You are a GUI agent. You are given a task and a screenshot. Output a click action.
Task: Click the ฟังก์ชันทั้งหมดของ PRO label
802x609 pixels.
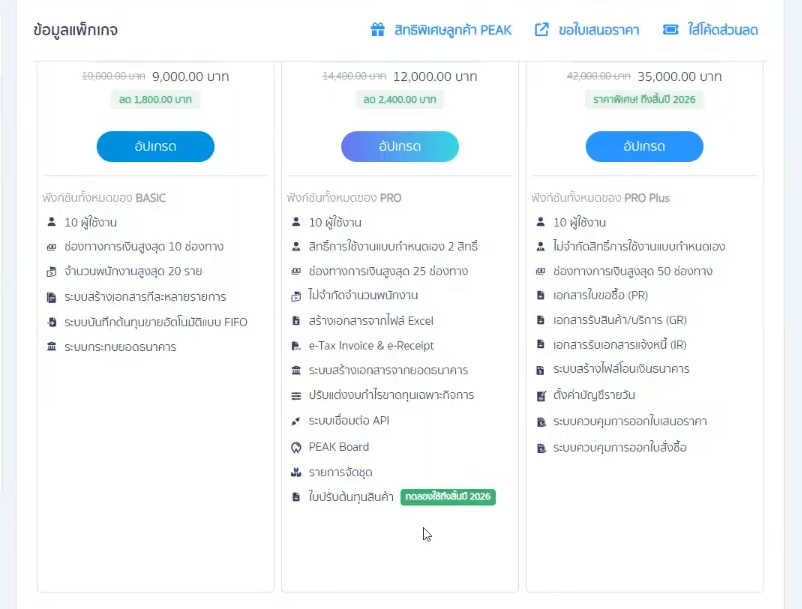(x=344, y=198)
